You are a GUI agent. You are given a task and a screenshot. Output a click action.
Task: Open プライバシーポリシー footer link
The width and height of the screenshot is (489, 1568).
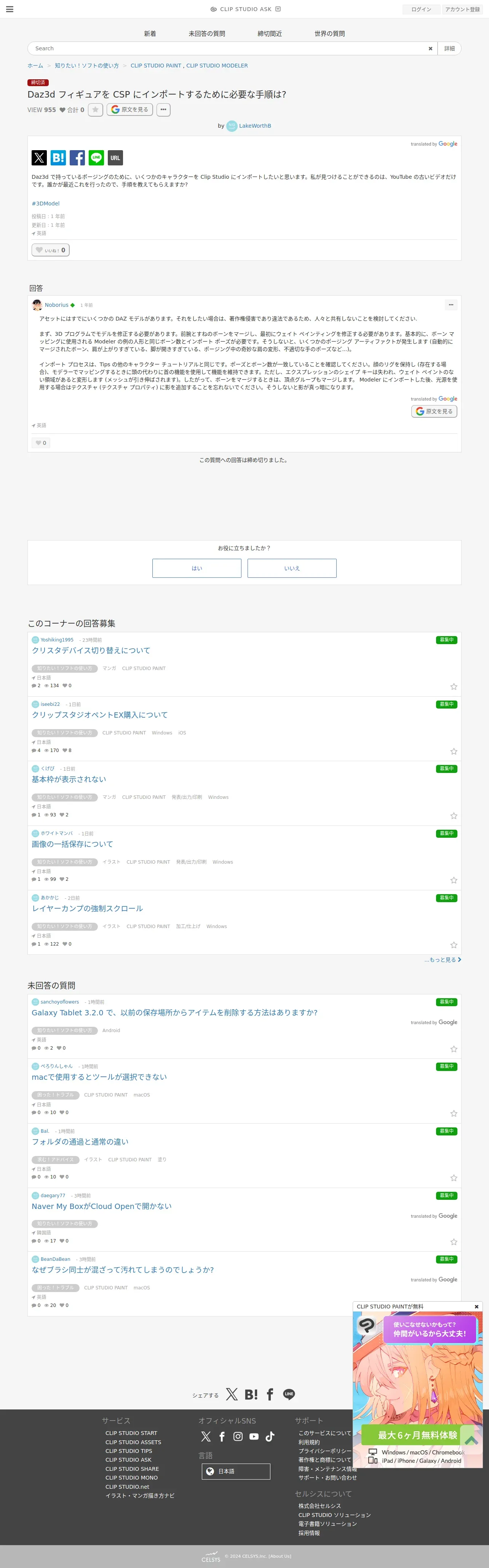click(325, 1451)
